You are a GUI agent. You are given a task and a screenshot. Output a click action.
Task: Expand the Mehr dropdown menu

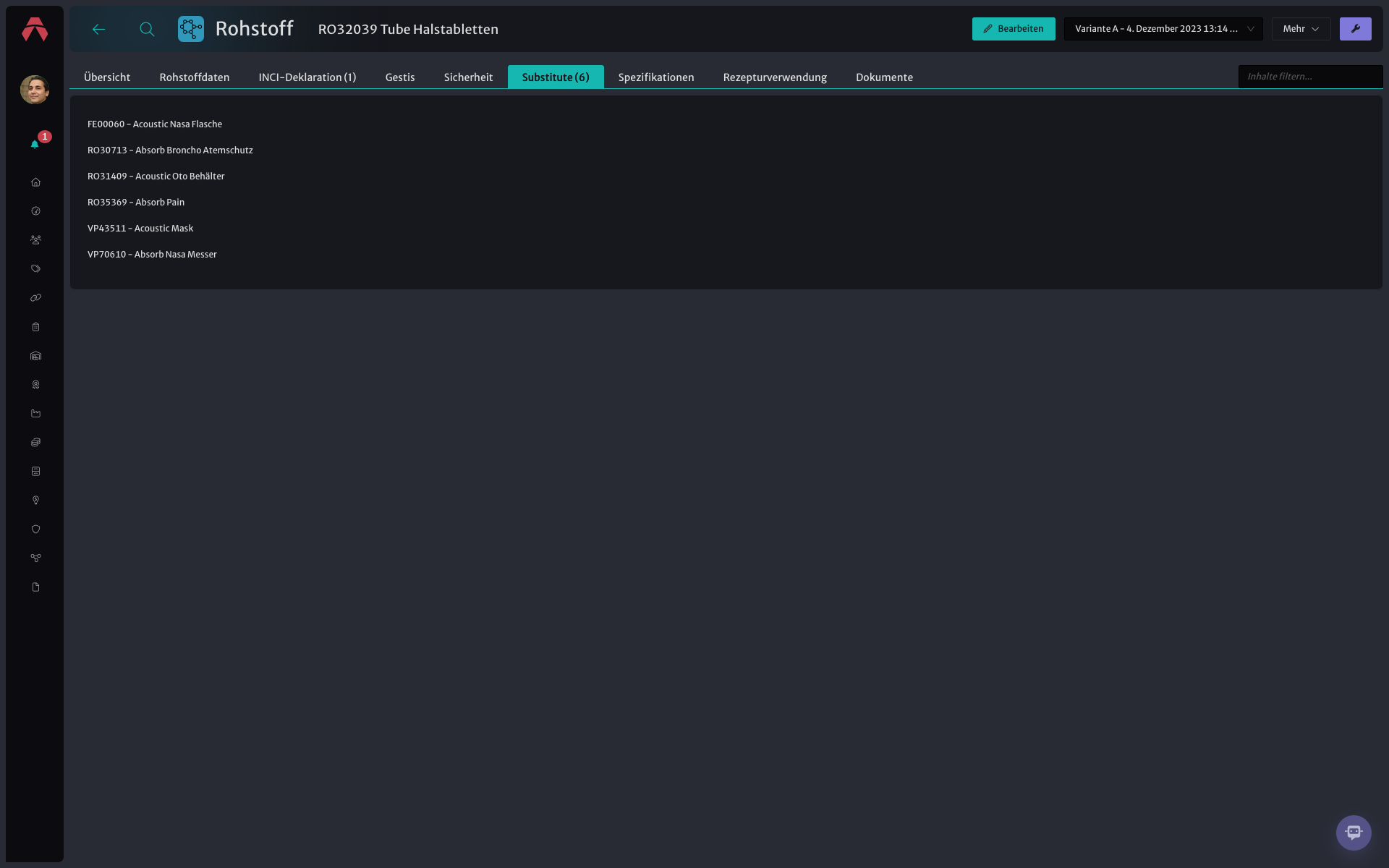point(1301,29)
